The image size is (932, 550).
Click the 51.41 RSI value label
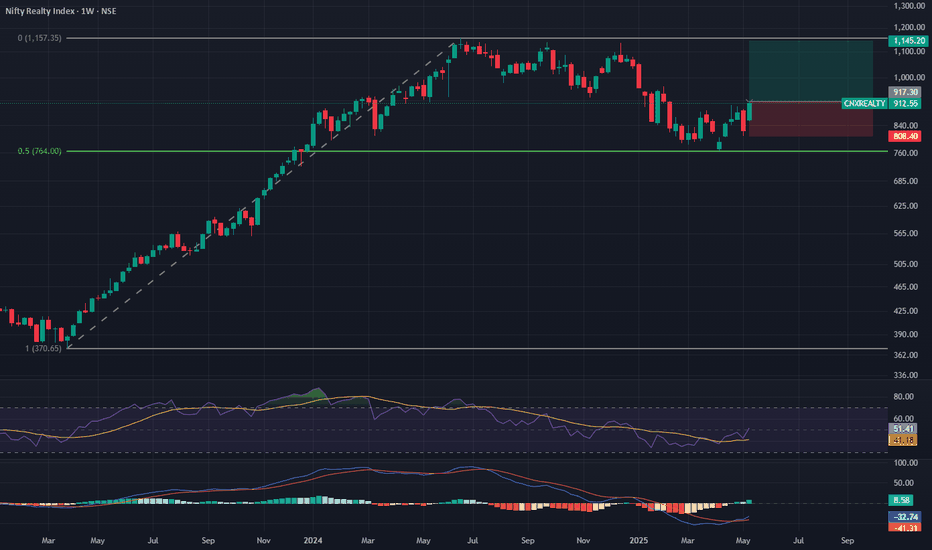903,429
